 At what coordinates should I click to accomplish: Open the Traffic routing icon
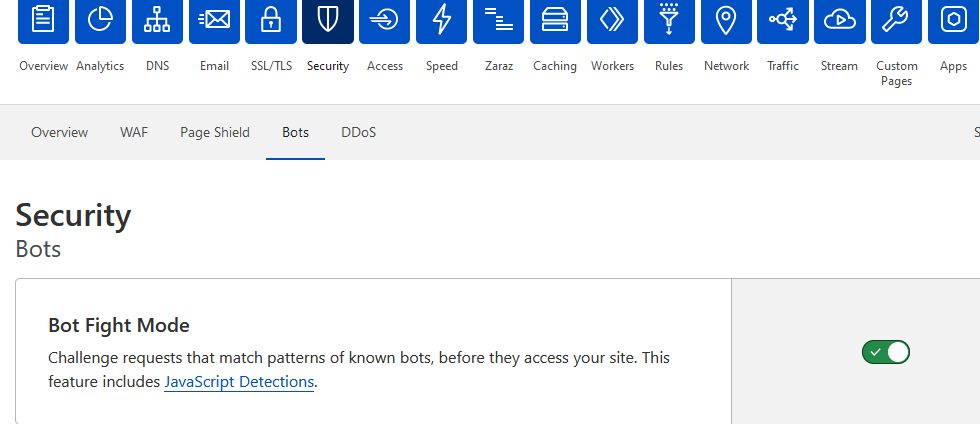[783, 20]
